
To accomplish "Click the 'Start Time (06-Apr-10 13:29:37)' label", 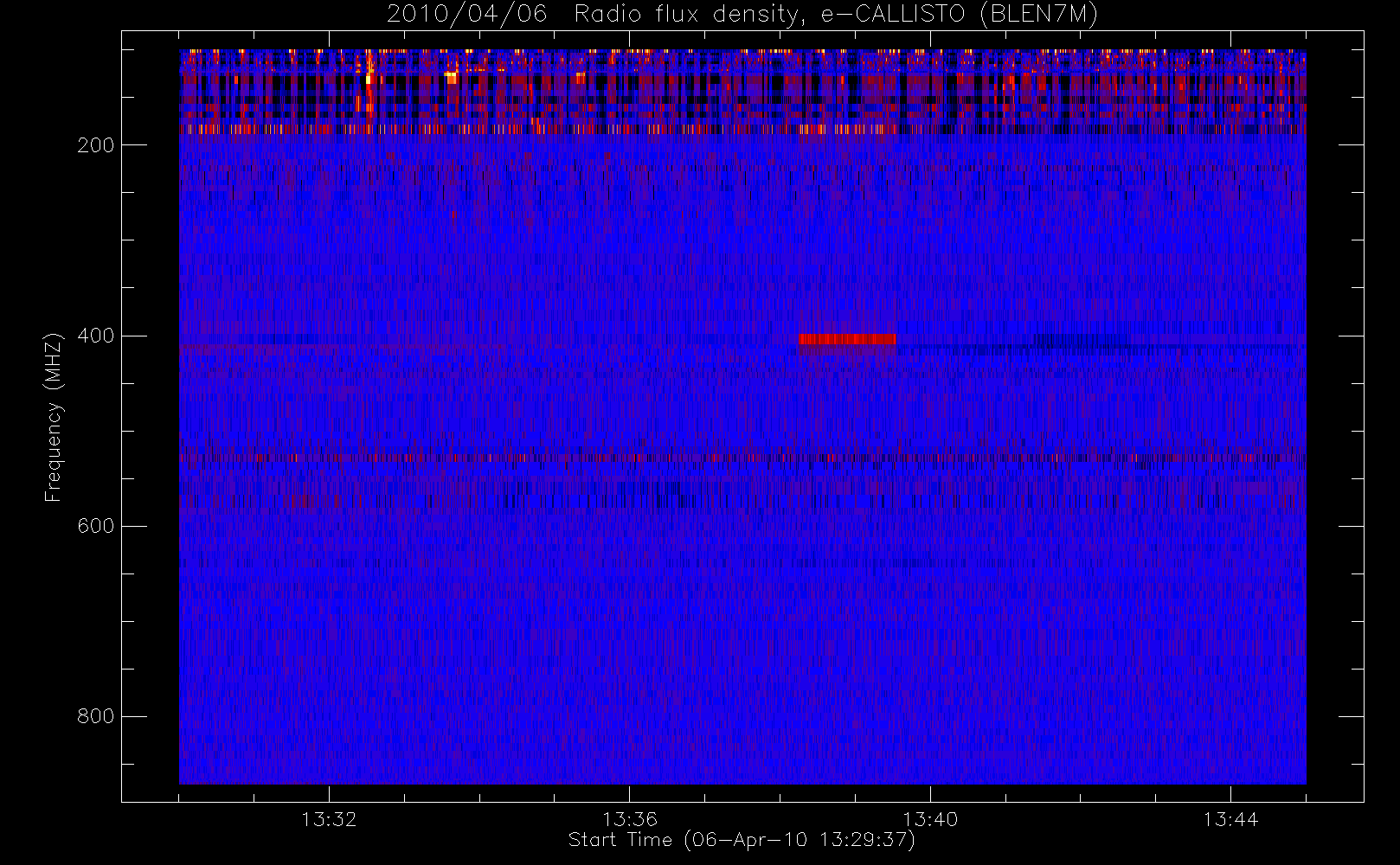I will coord(742,840).
